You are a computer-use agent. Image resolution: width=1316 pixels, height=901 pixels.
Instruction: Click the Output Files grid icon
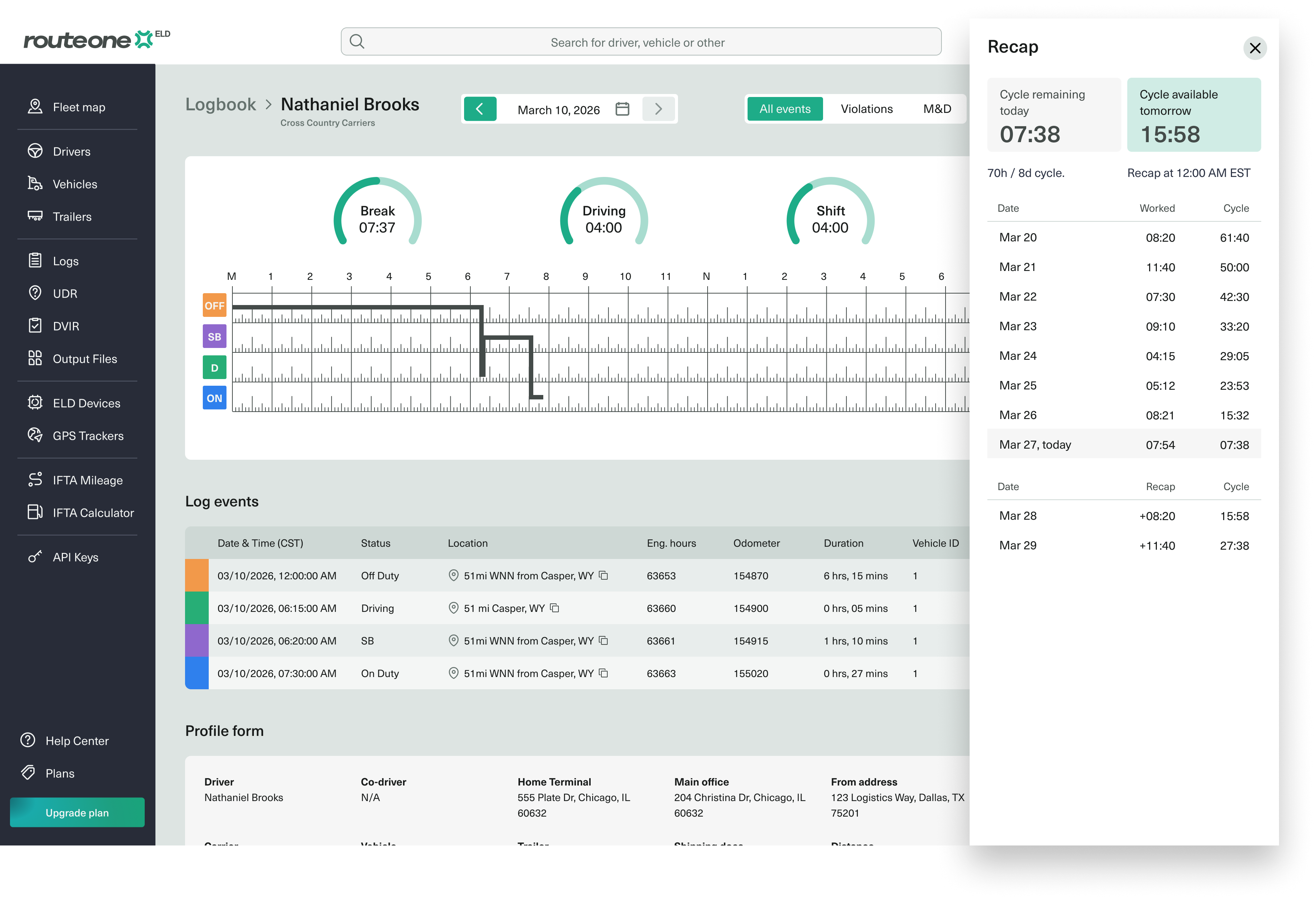point(35,358)
